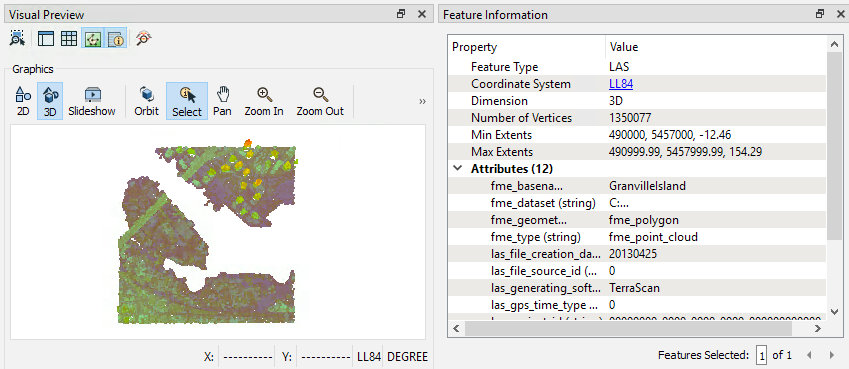
Task: Expand the Graphics toolbar overflow chevron
Action: pyautogui.click(x=422, y=101)
